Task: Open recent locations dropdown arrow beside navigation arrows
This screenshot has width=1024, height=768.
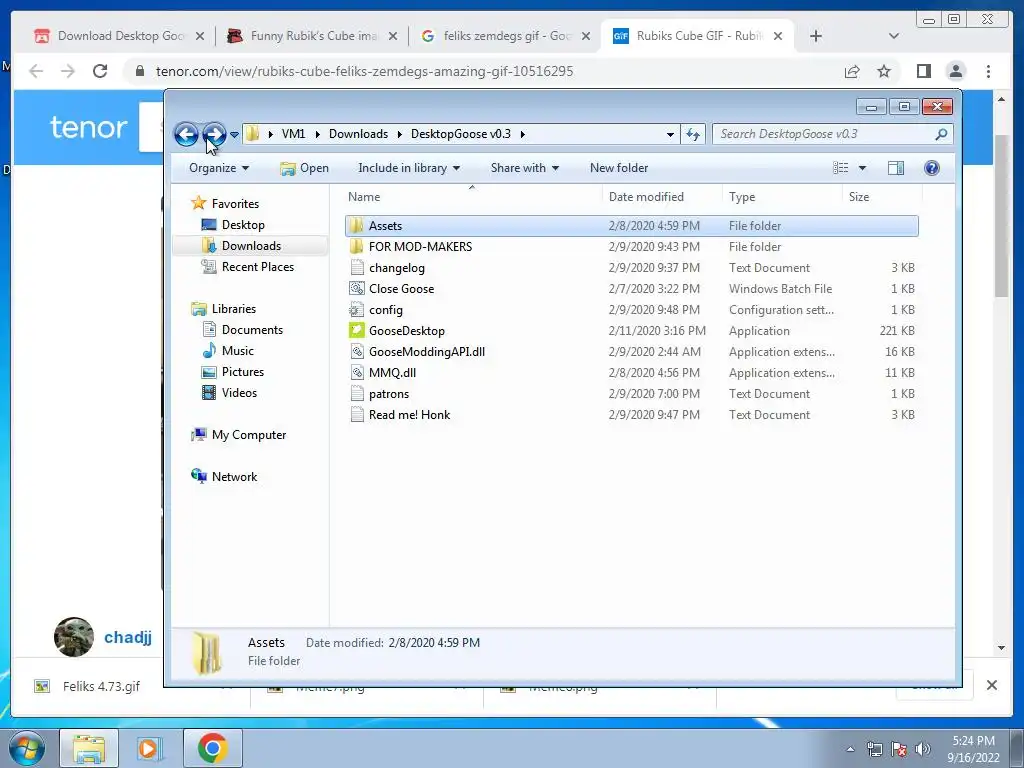Action: point(234,135)
